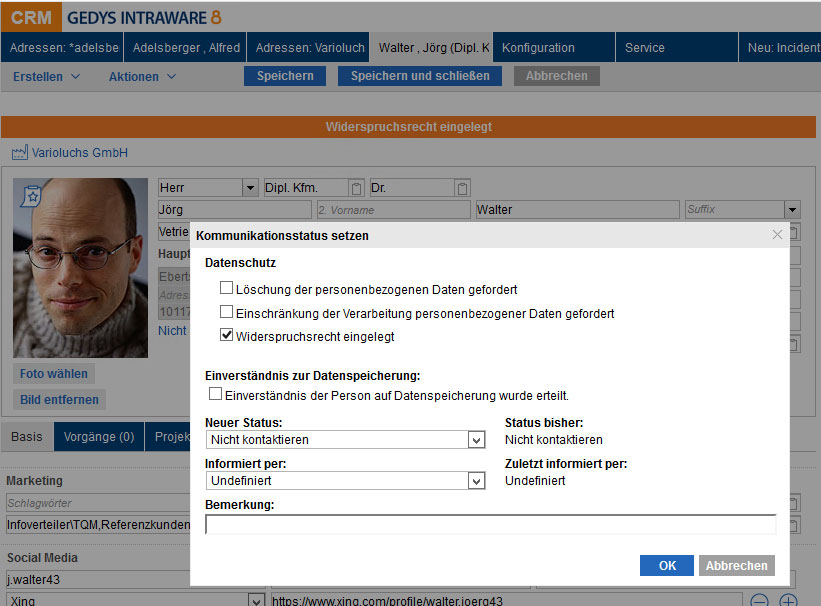
Task: Enable Einschränkung der Verarbeitung checkbox
Action: point(226,313)
